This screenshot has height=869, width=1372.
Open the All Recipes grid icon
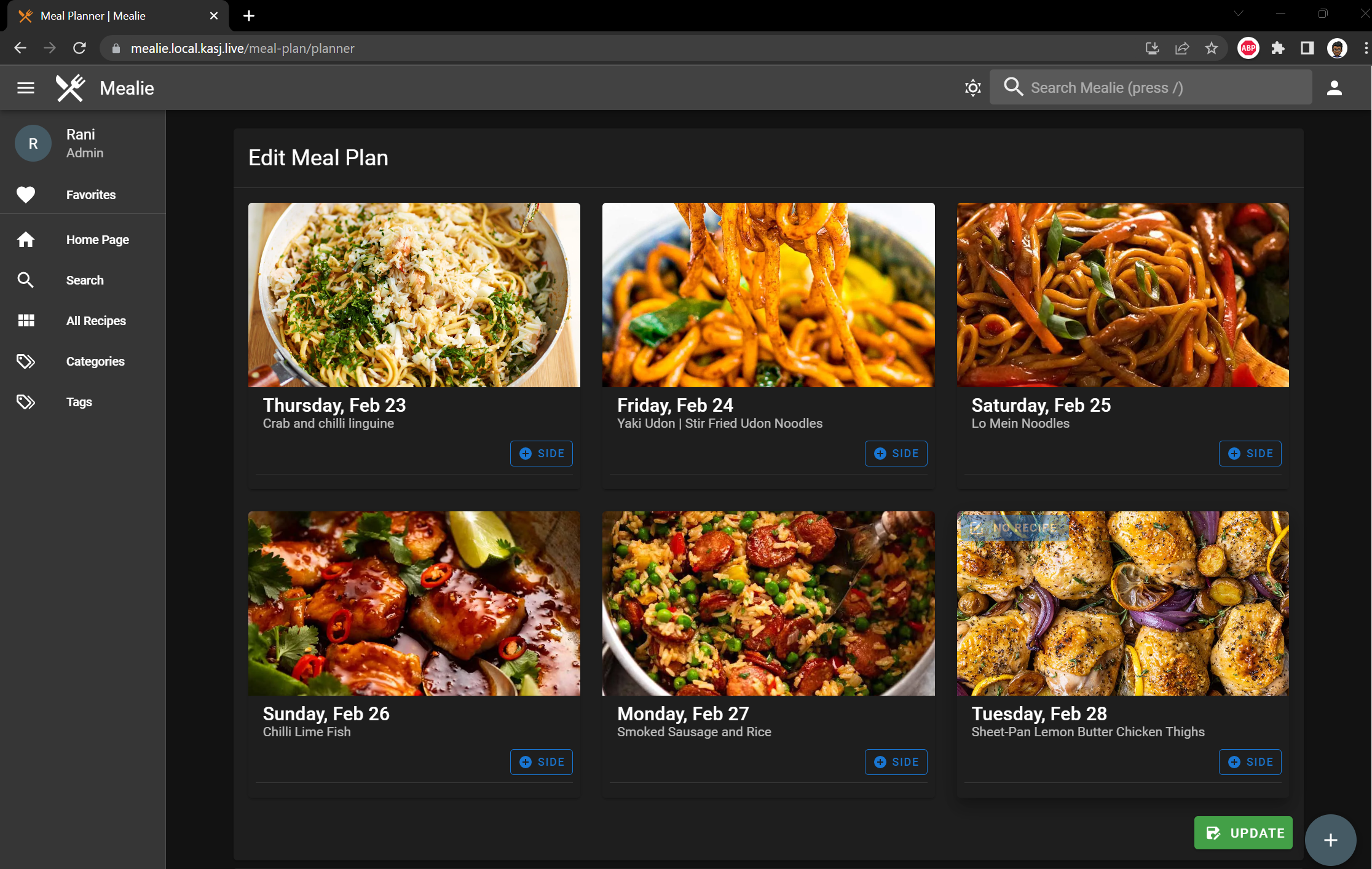coord(26,321)
